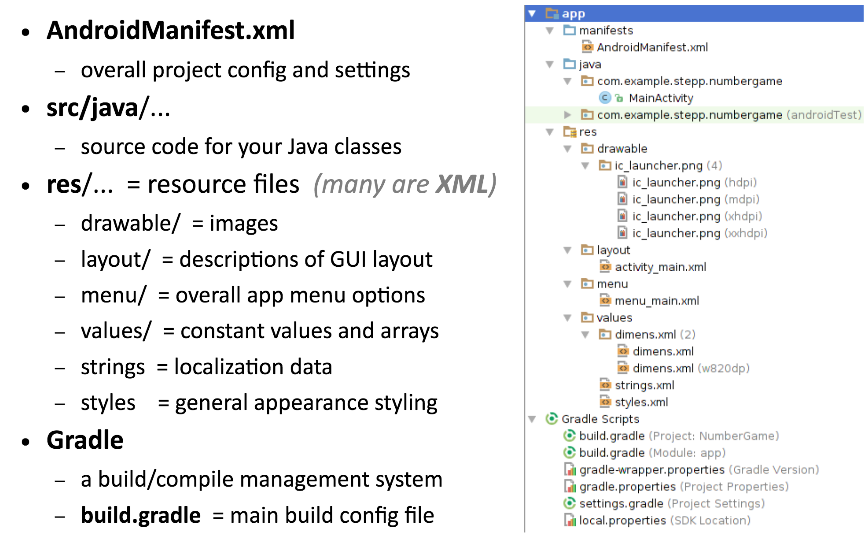Collapse the drawable folder arrow

tap(568, 149)
